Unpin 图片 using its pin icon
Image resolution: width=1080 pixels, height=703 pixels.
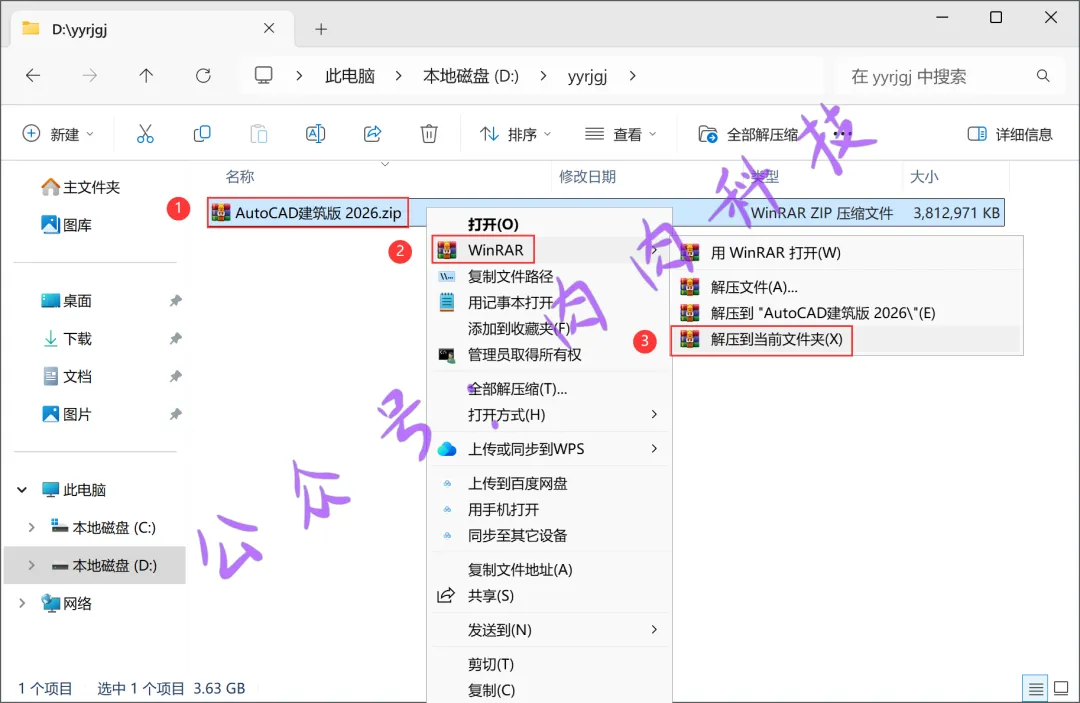tap(176, 415)
